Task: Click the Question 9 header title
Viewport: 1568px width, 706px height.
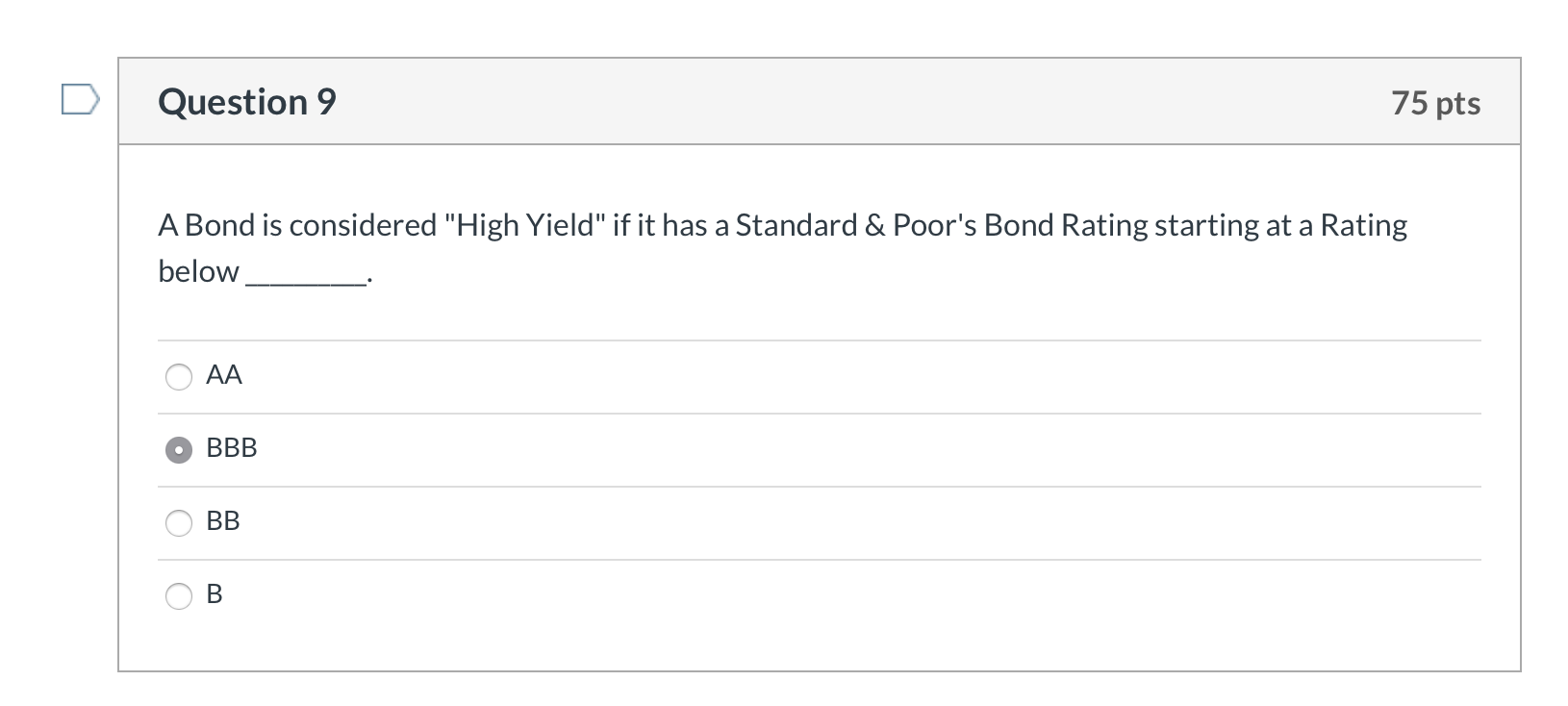Action: click(246, 101)
